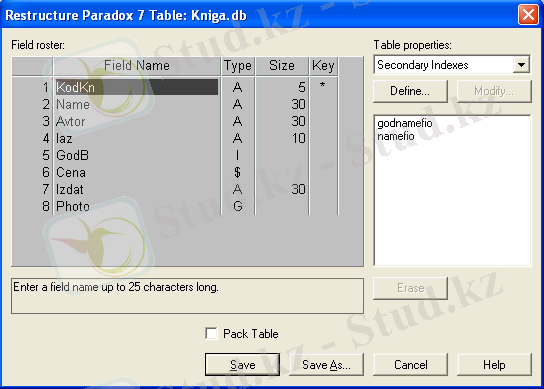The height and width of the screenshot is (389, 544).
Task: Click the Secondary Indexes combo box text
Action: (x=423, y=65)
